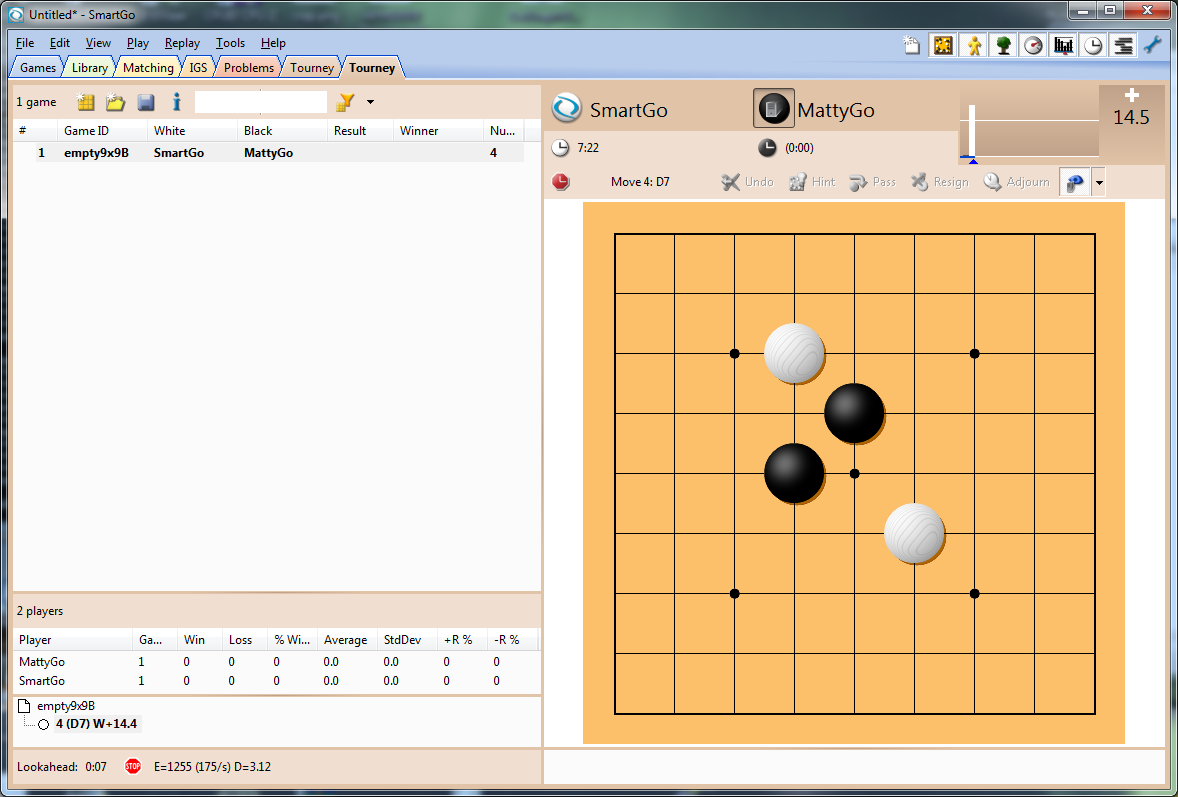The height and width of the screenshot is (797, 1178).
Task: Click the Hint button
Action: pyautogui.click(x=812, y=182)
